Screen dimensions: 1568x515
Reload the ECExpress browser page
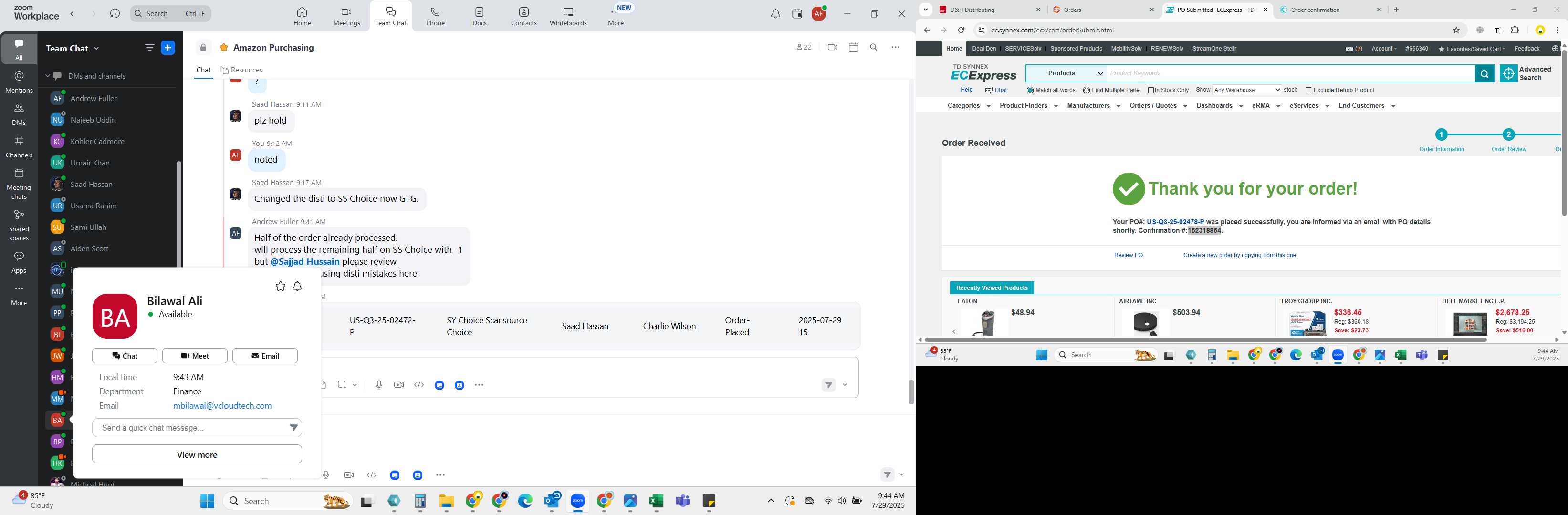961,30
